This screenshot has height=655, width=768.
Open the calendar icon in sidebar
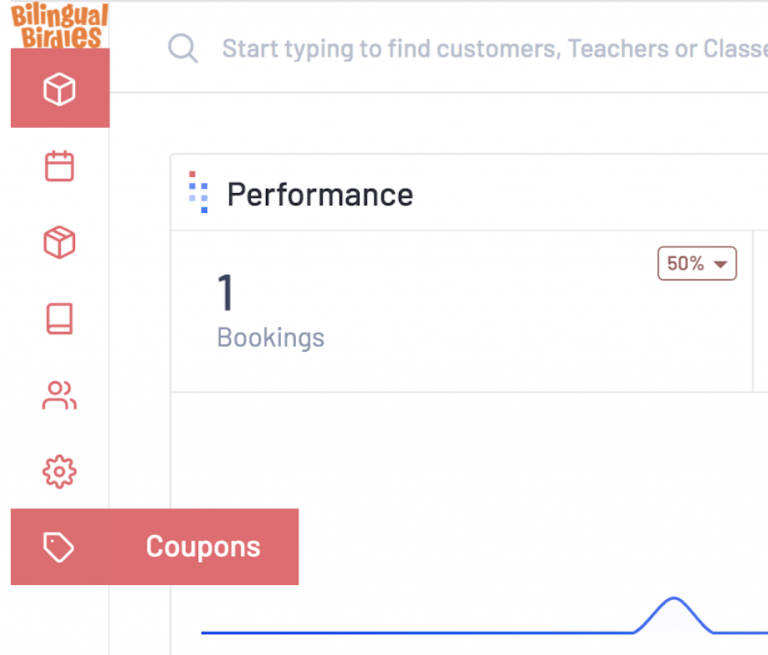(x=59, y=166)
